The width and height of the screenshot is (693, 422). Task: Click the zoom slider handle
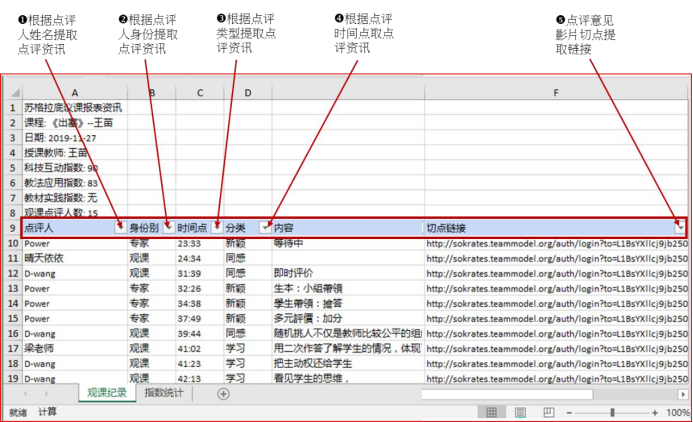pos(612,412)
